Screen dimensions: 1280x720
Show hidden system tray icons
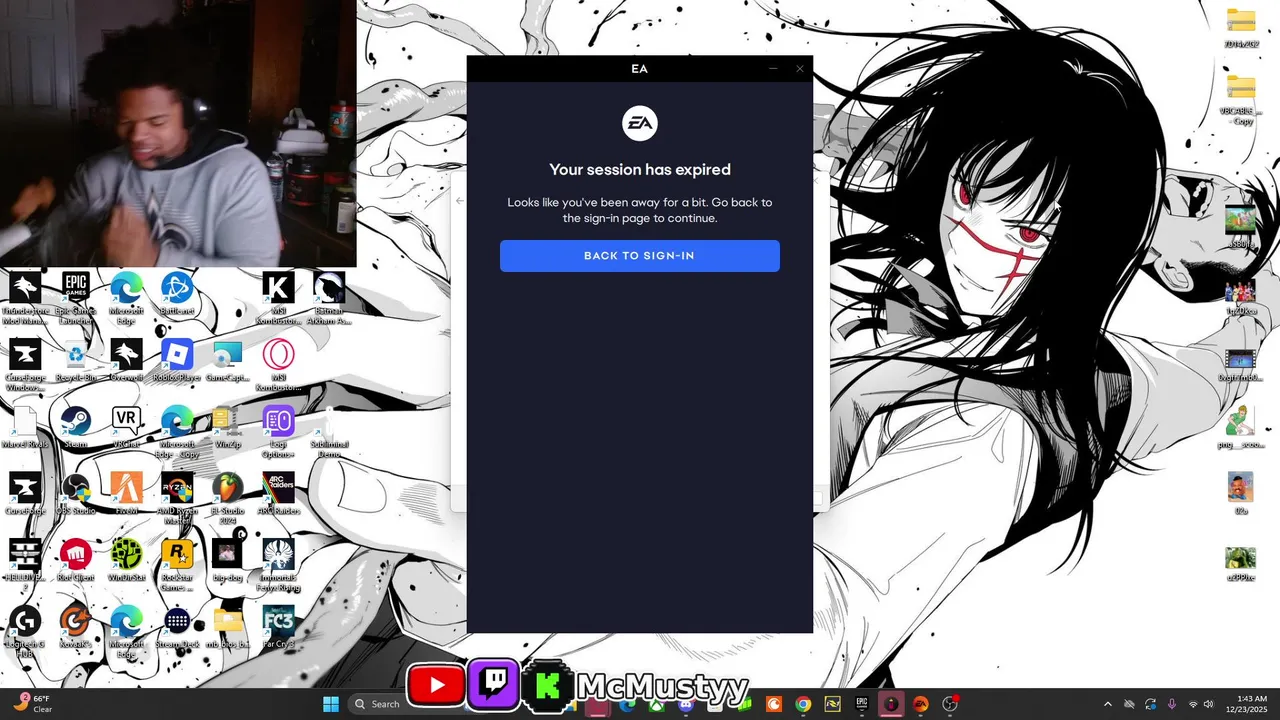pos(1107,704)
